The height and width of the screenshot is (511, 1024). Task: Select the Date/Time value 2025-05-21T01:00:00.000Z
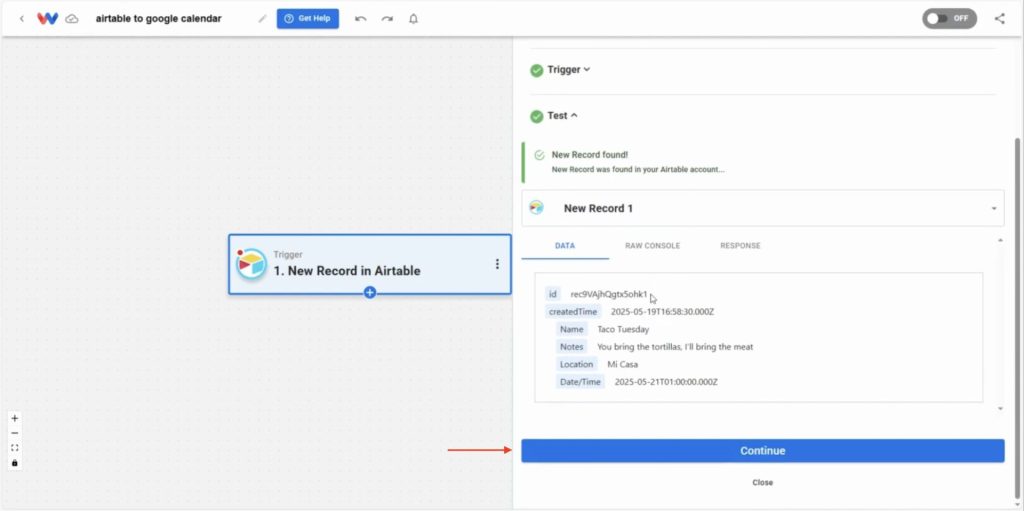[x=666, y=382]
